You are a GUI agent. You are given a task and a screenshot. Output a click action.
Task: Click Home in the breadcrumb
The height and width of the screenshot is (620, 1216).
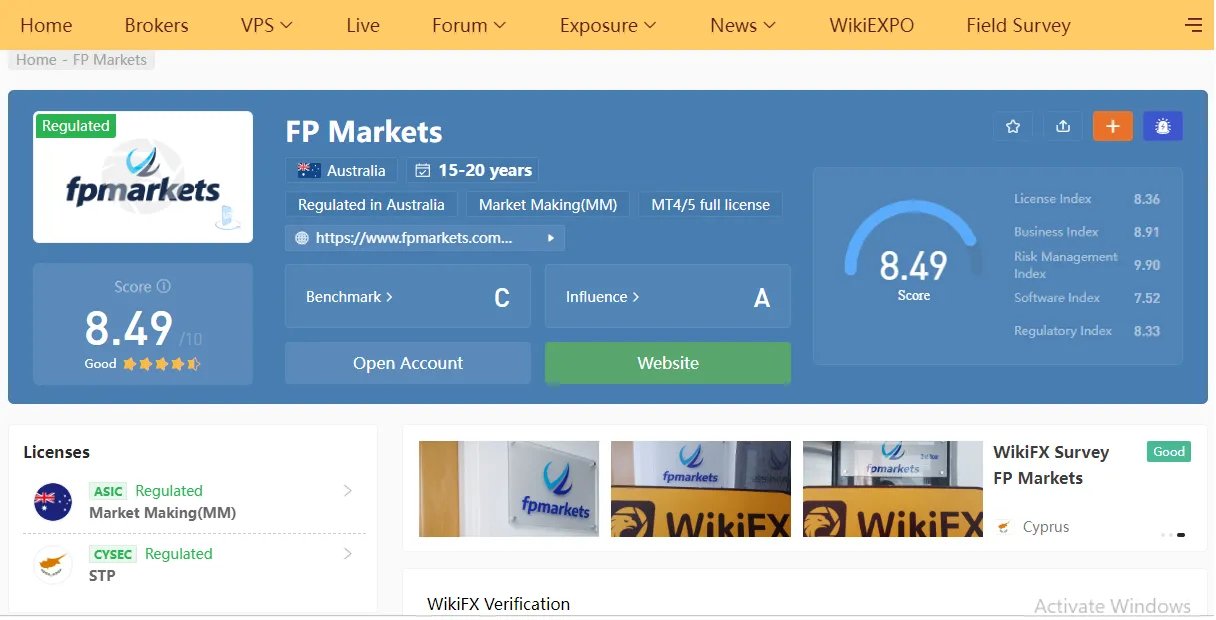(x=36, y=60)
